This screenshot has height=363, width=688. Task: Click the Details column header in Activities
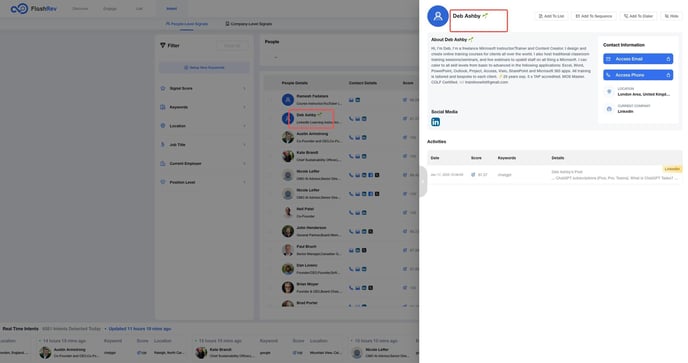pos(558,158)
